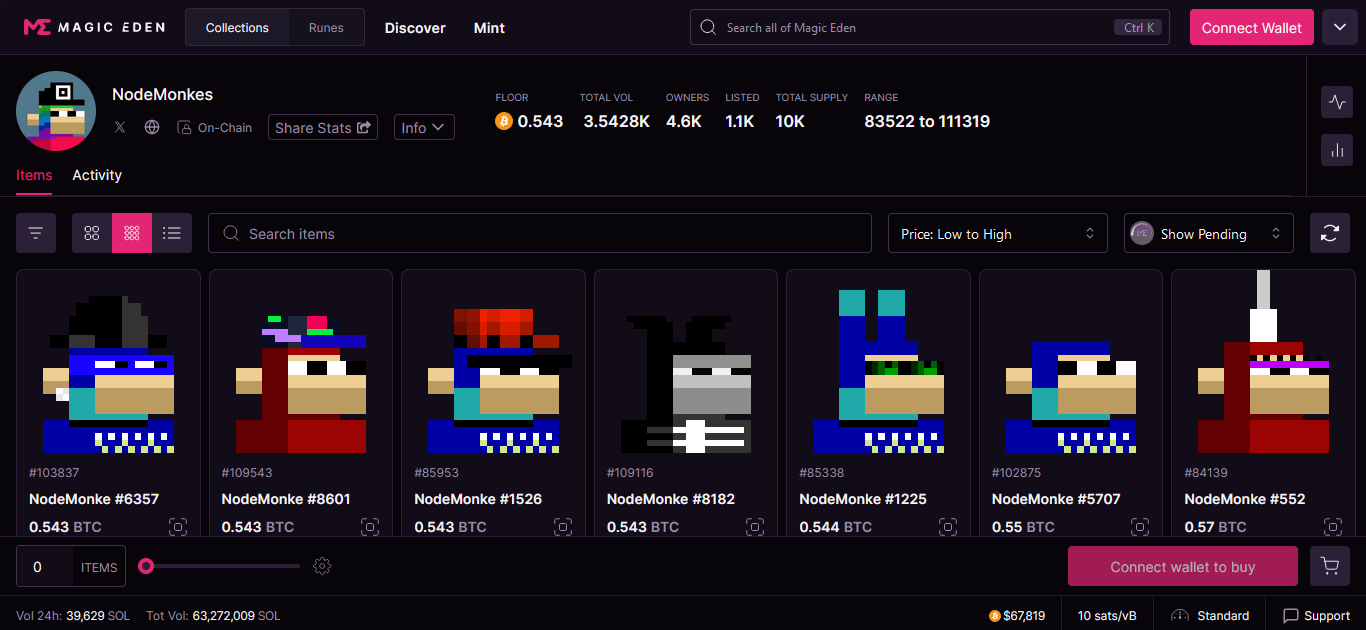
Task: Click the NodeMonke #552 title
Action: coord(1245,498)
